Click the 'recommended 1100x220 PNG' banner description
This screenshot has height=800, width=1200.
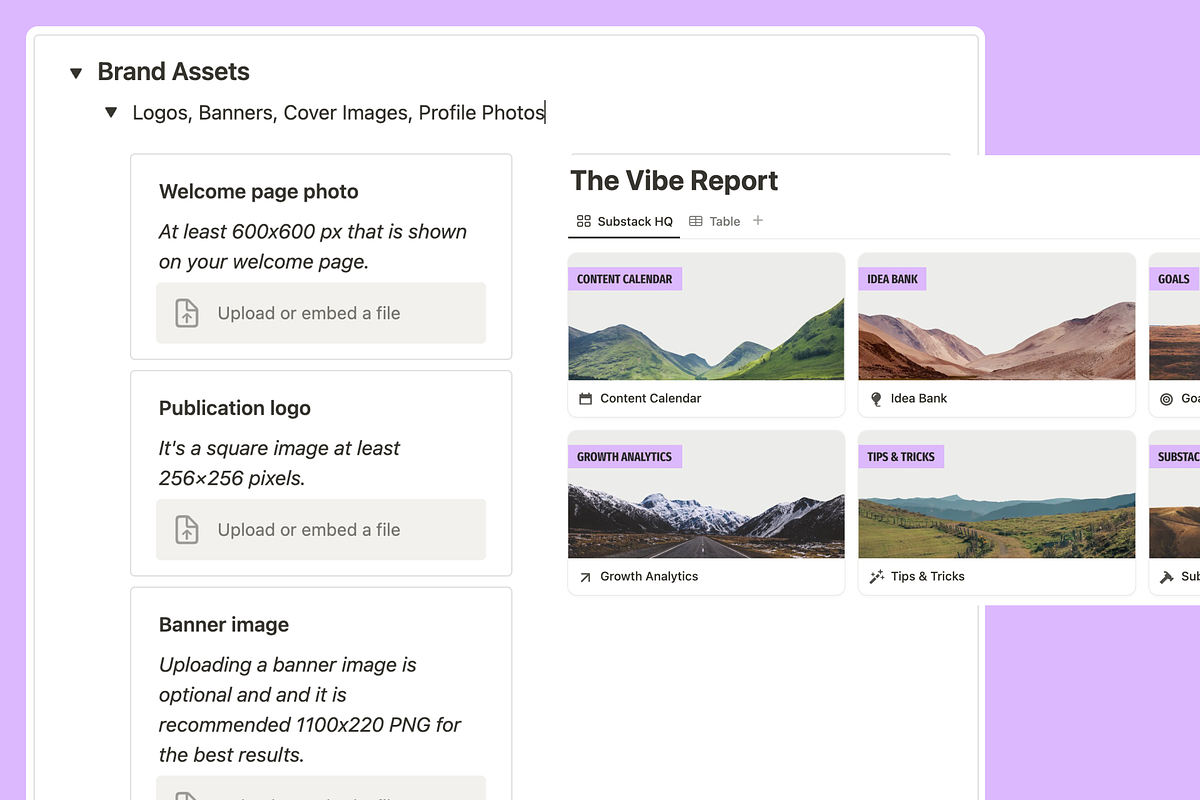coord(310,709)
